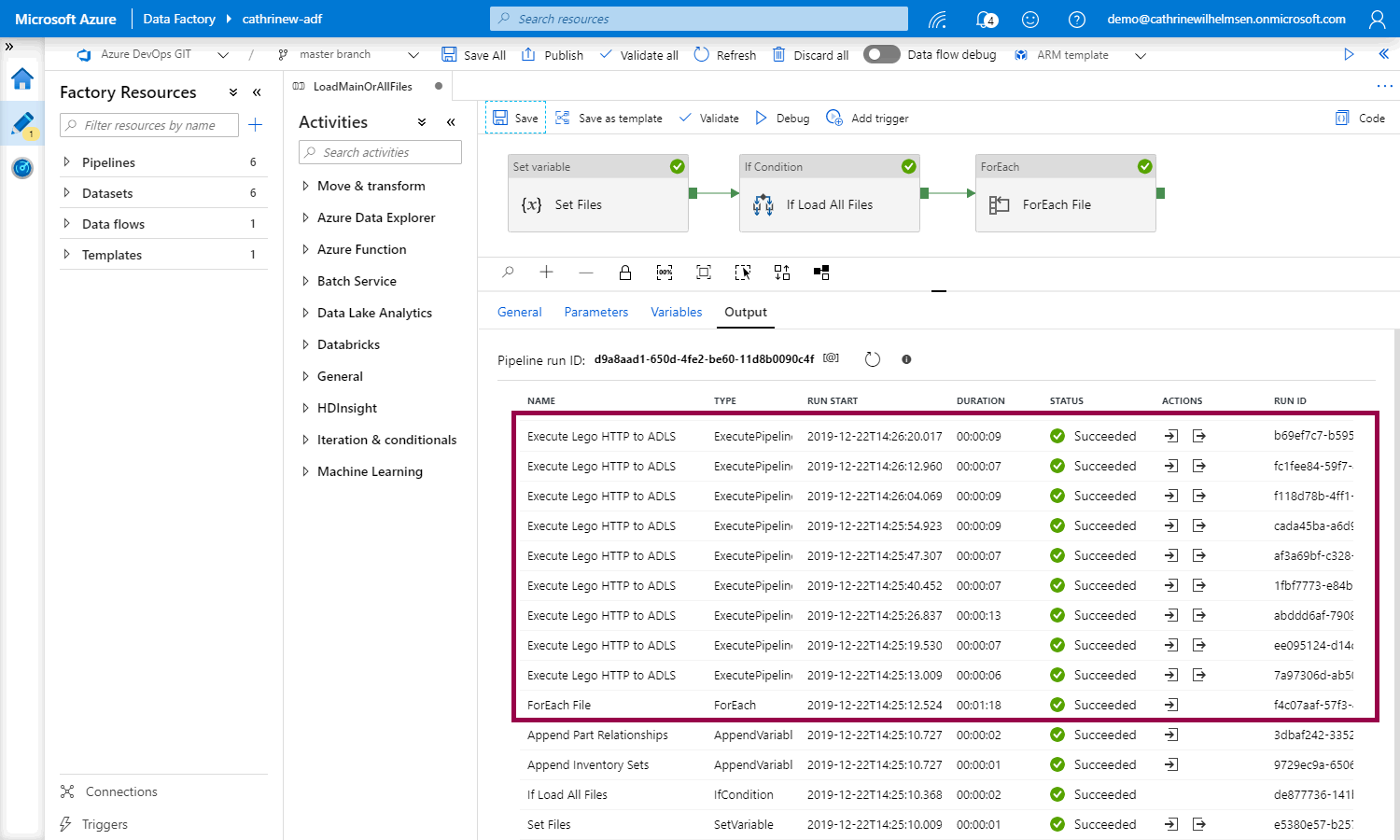The image size is (1400, 840).
Task: Click the Home icon in sidebar
Action: pos(22,79)
